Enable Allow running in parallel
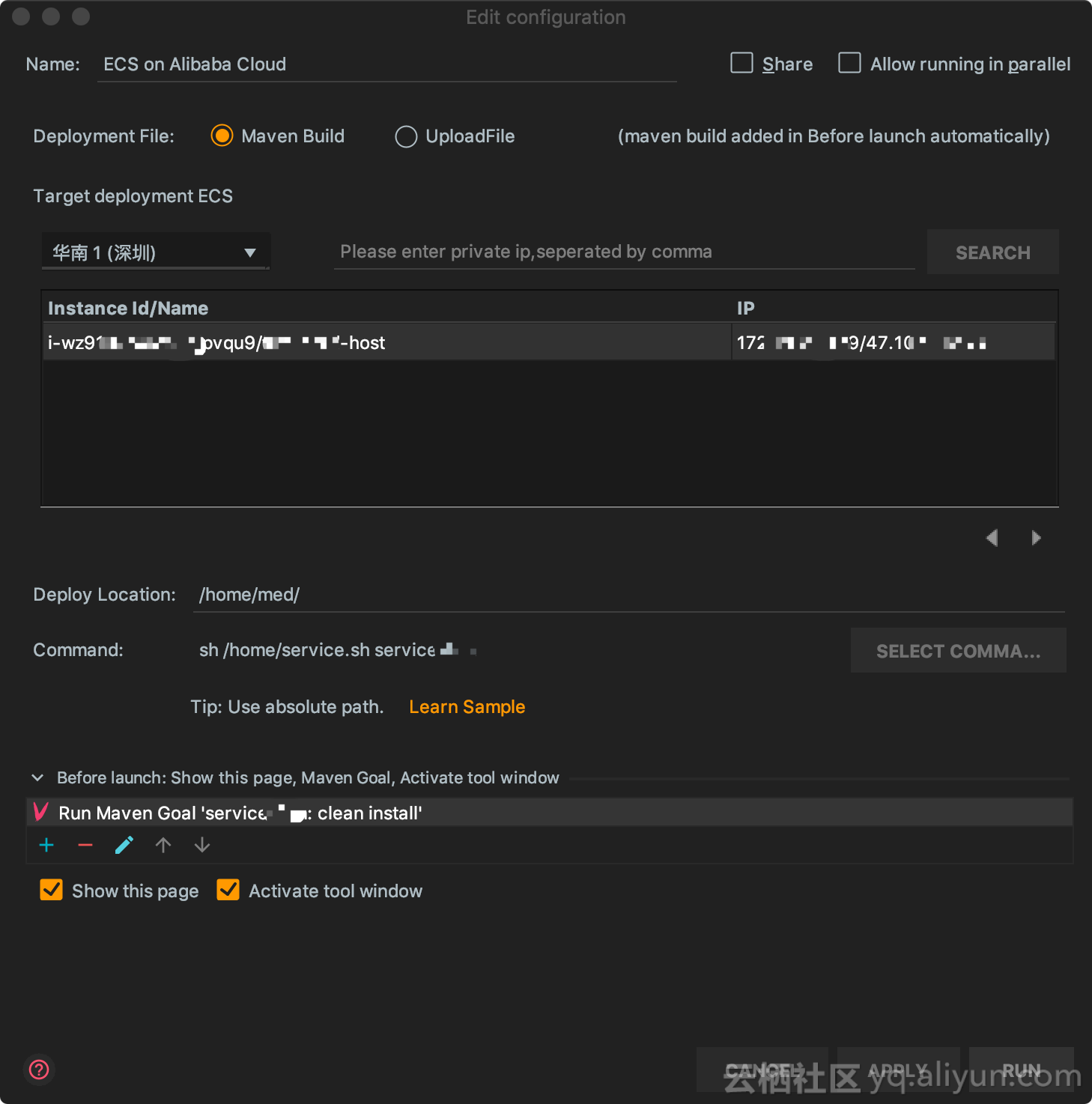This screenshot has width=1092, height=1104. point(849,64)
